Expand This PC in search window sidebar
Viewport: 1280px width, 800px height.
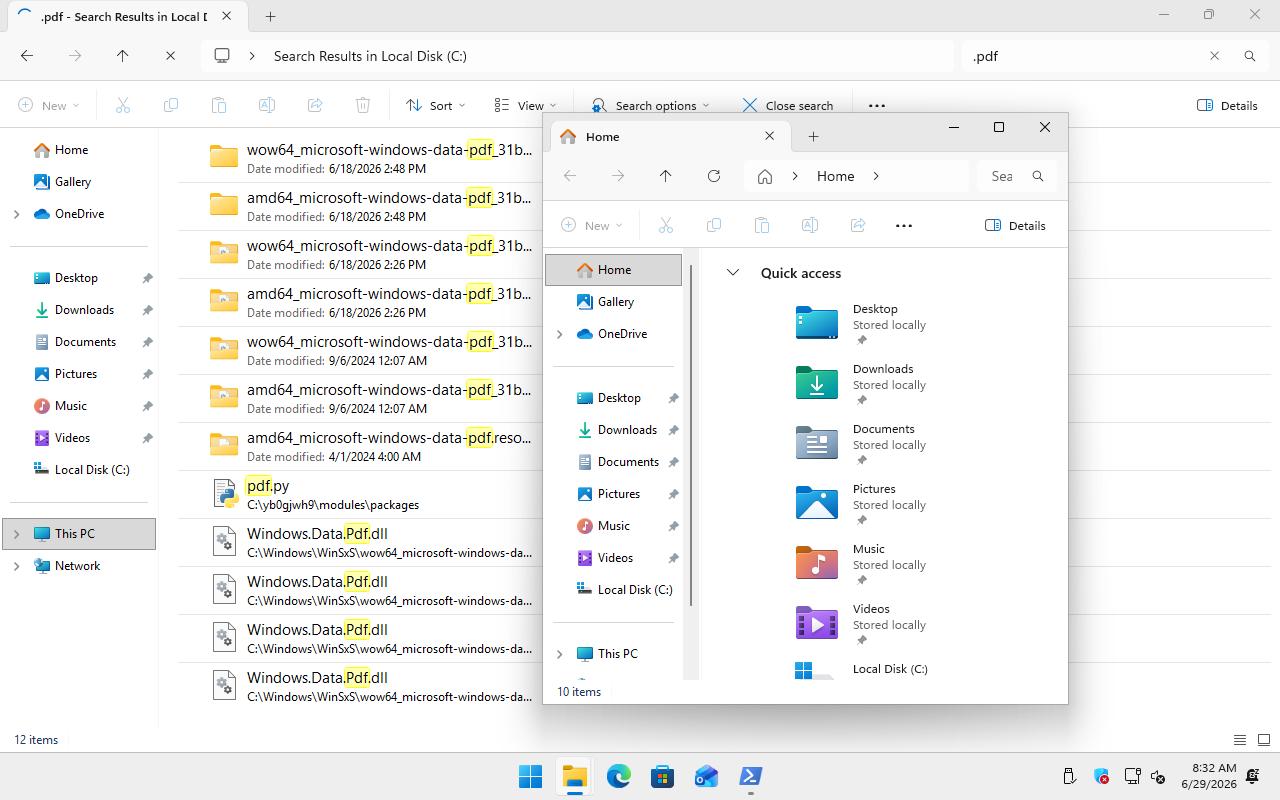click(16, 534)
